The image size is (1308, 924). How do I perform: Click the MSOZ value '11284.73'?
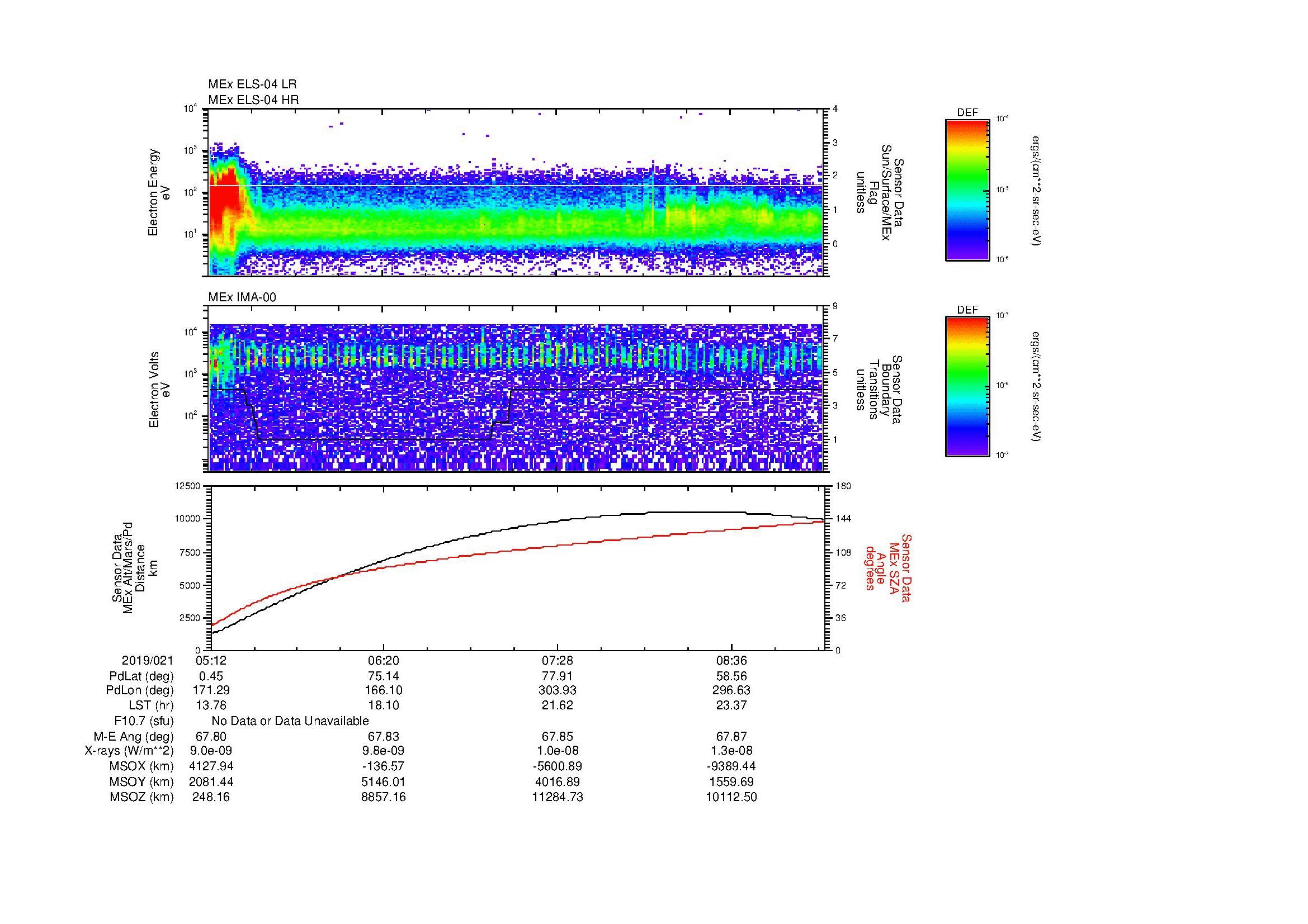point(558,797)
